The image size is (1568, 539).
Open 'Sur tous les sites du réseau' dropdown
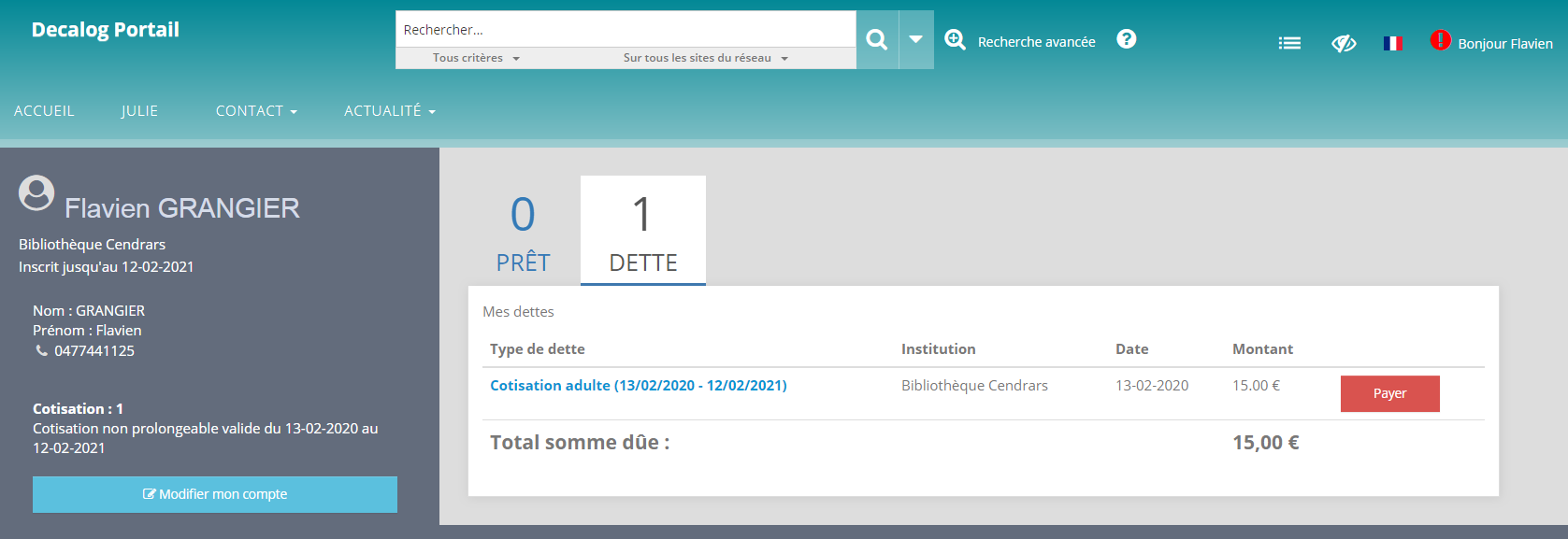[x=705, y=58]
